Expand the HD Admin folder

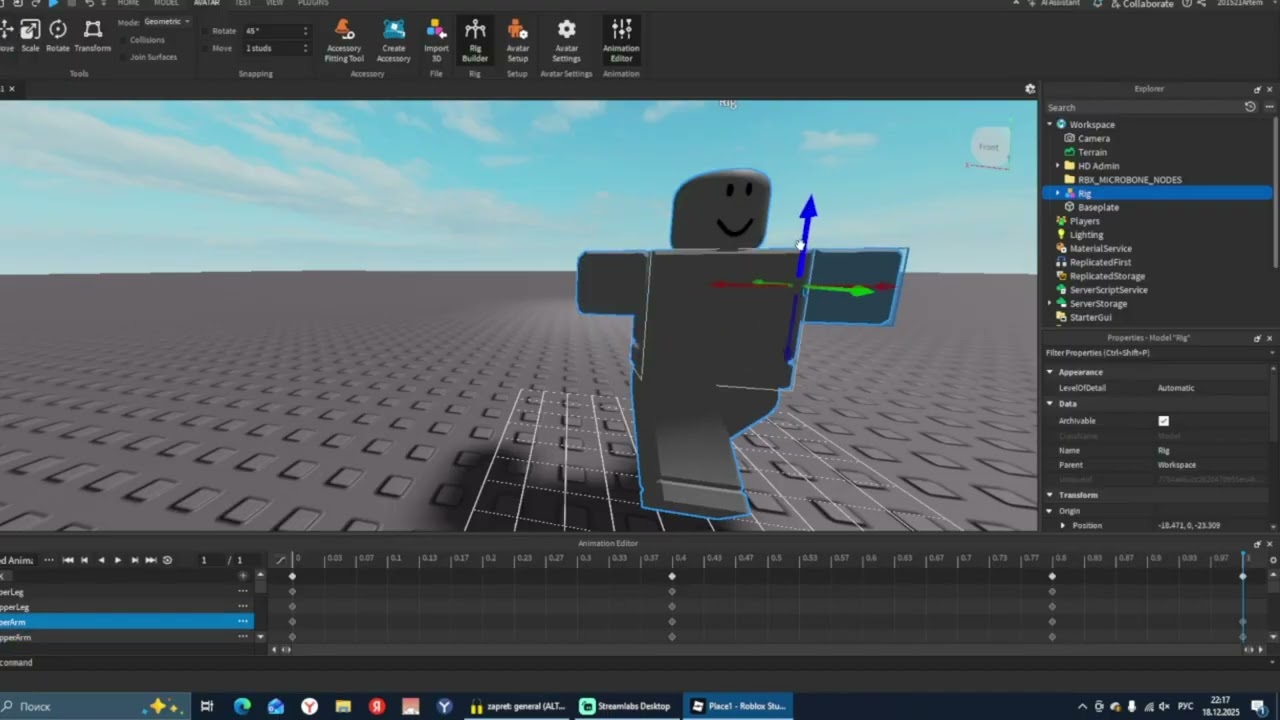1058,166
